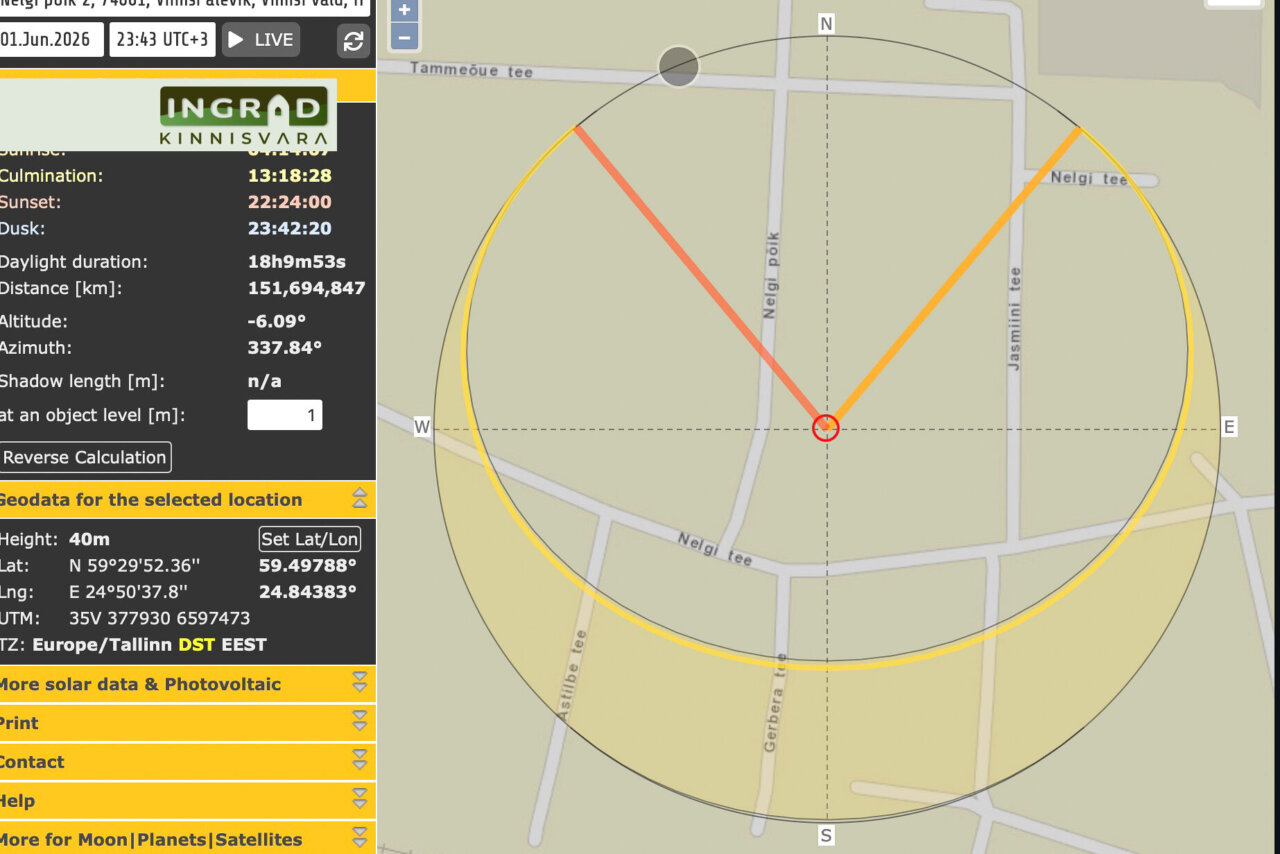
Task: Click the red location marker circle
Action: click(x=826, y=428)
